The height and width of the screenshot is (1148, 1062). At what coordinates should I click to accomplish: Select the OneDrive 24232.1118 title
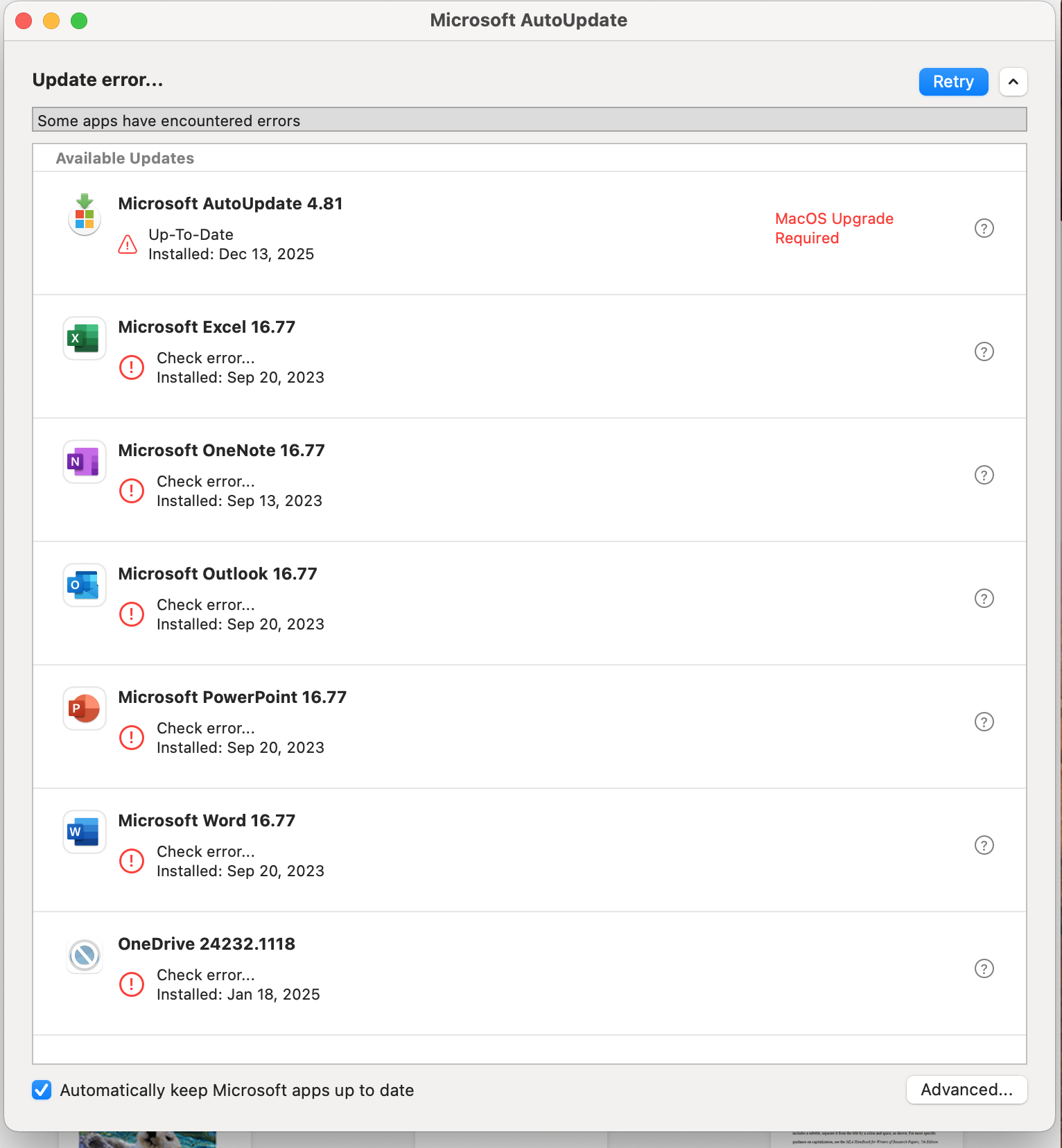[207, 944]
